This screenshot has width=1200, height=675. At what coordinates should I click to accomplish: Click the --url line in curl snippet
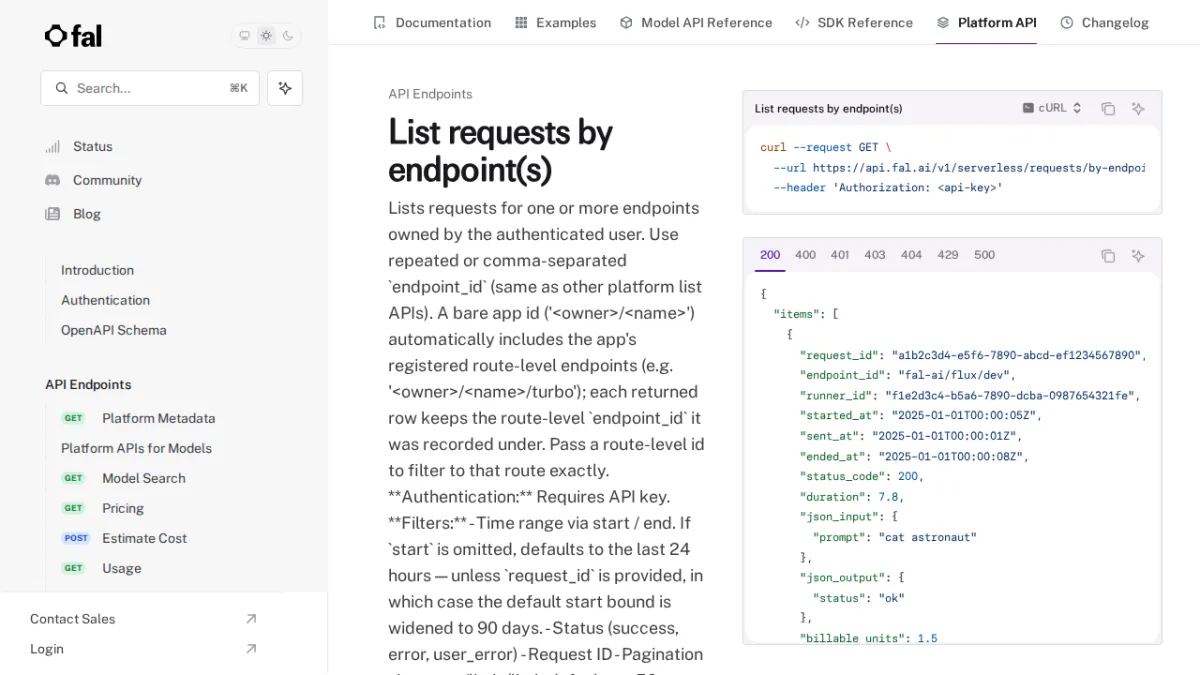coord(959,168)
